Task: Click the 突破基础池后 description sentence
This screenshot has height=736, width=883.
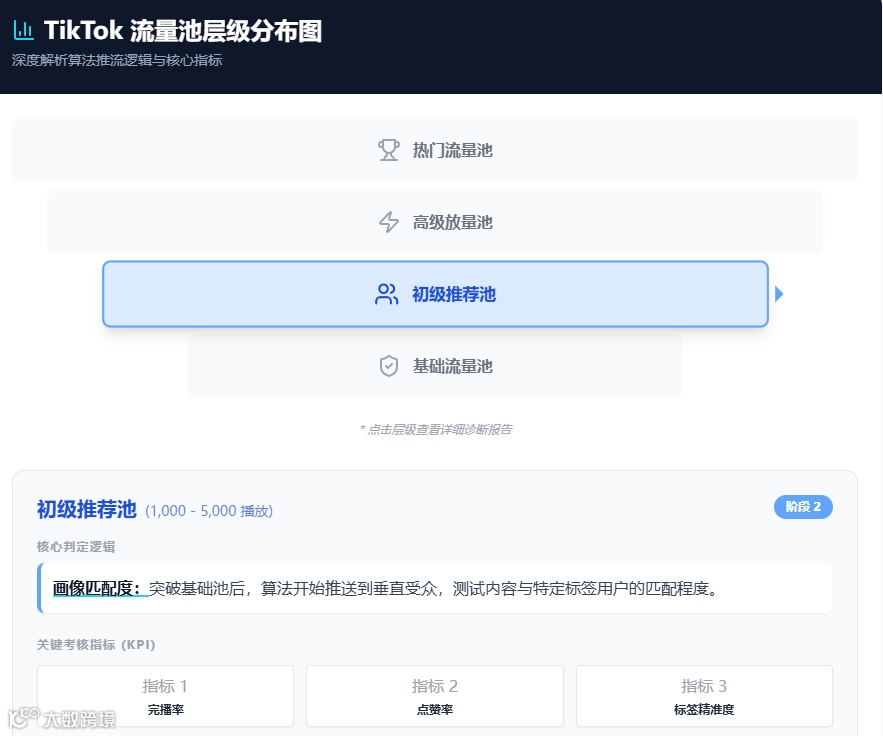Action: tap(434, 588)
